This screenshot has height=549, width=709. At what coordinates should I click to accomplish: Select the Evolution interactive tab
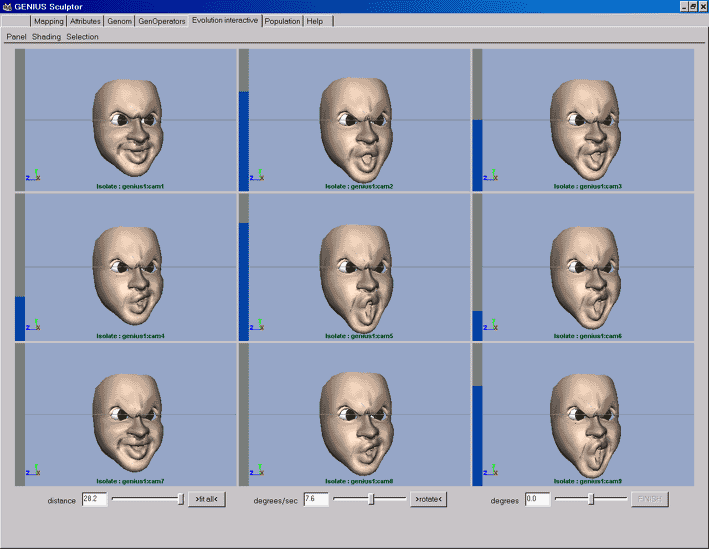point(225,20)
